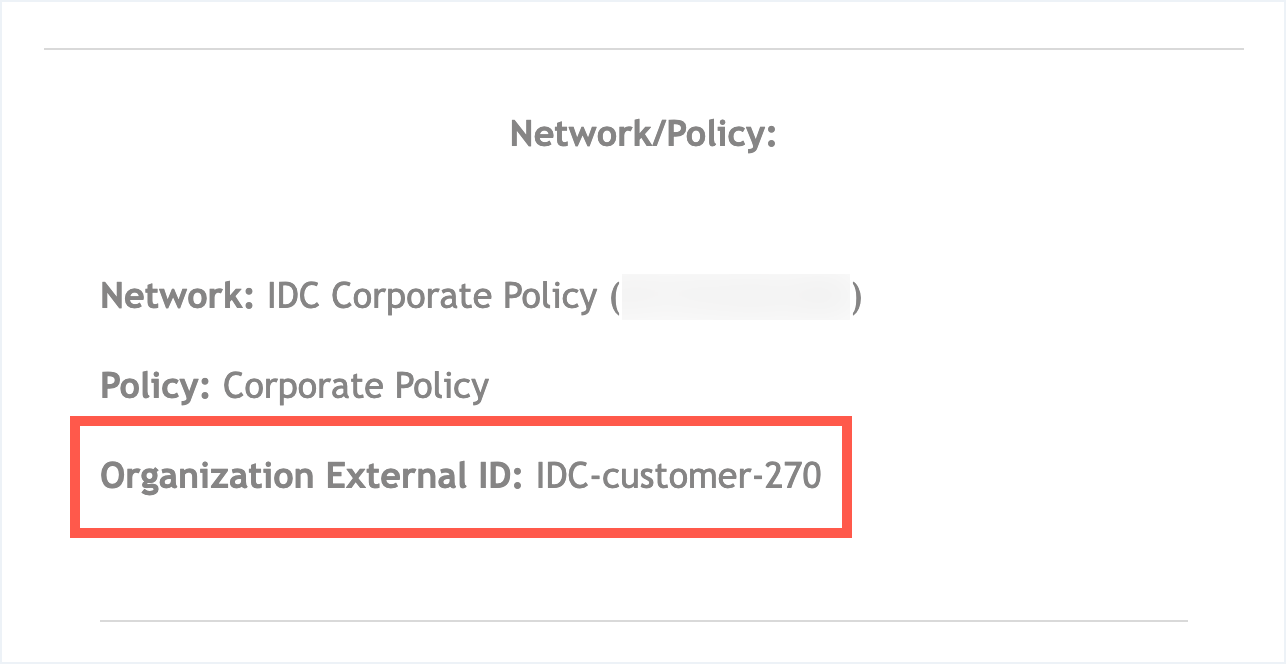Image resolution: width=1286 pixels, height=664 pixels.
Task: Click the opening parenthesis after the network name
Action: tap(614, 297)
